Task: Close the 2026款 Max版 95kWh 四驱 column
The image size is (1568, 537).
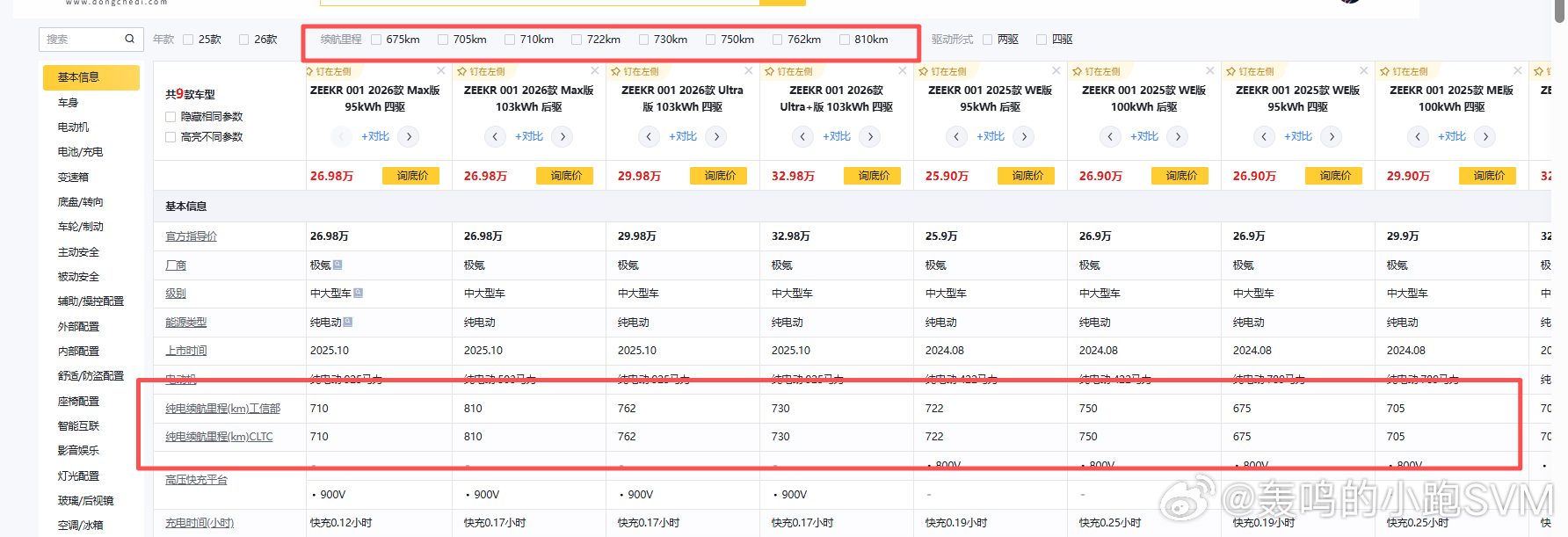Action: coord(441,70)
